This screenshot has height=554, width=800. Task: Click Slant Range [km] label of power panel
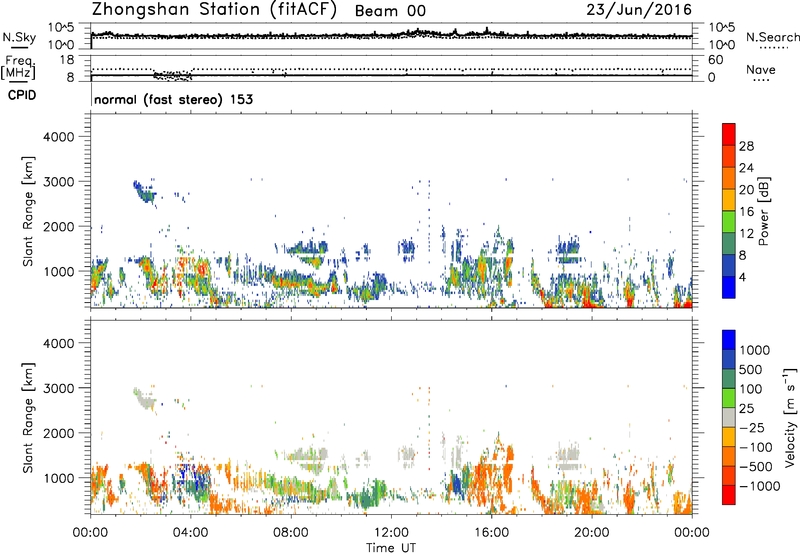(x=28, y=211)
